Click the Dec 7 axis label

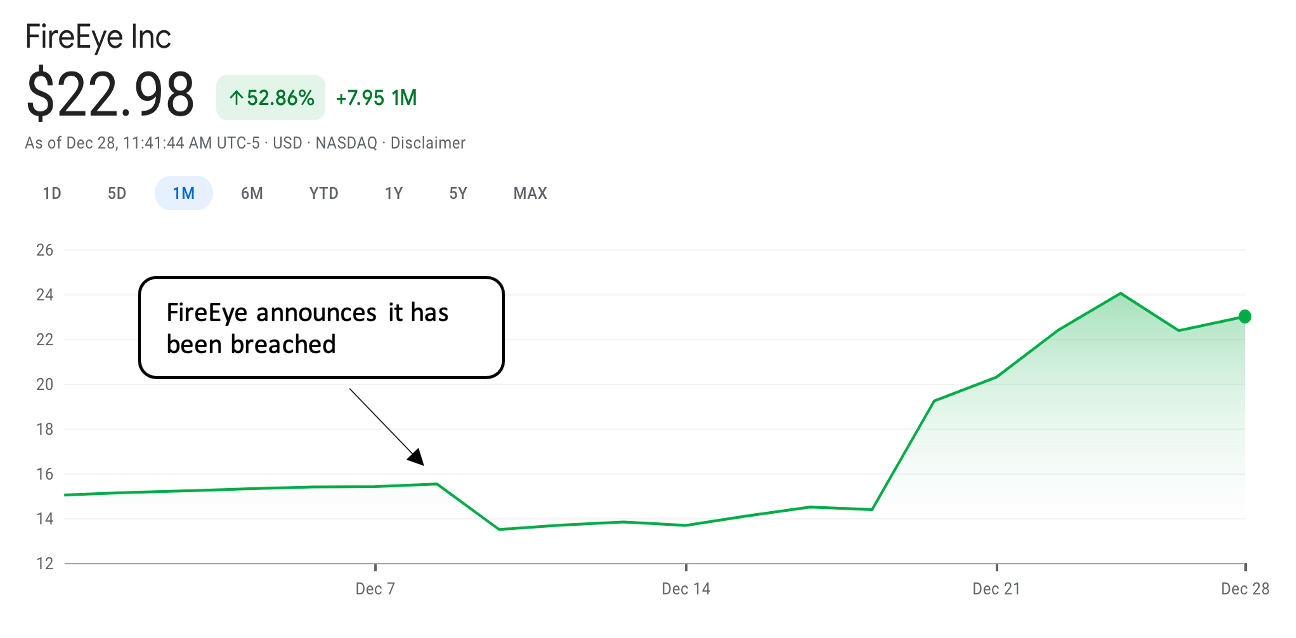tap(375, 589)
